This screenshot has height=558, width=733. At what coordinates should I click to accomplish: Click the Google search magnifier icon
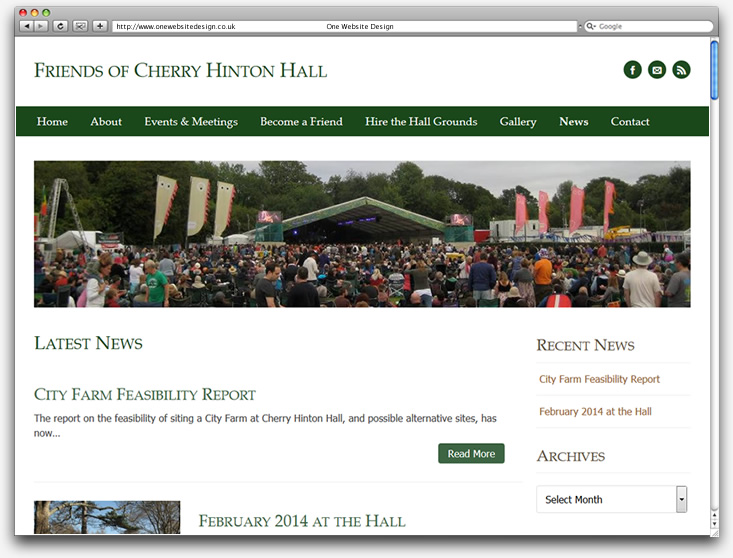coord(591,26)
